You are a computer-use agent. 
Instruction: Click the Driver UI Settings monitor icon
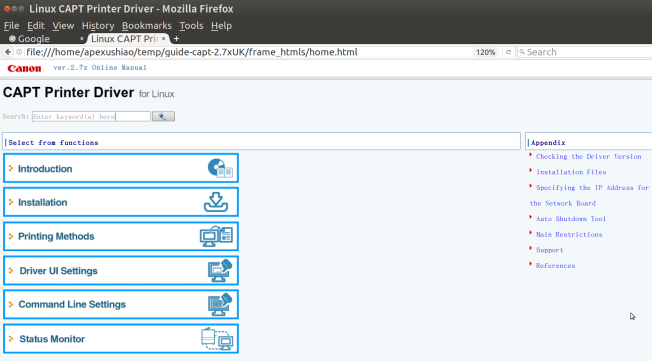tap(220, 270)
